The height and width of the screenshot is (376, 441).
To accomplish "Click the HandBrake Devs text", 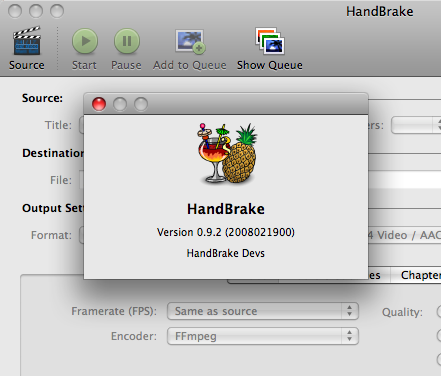I will click(x=226, y=253).
